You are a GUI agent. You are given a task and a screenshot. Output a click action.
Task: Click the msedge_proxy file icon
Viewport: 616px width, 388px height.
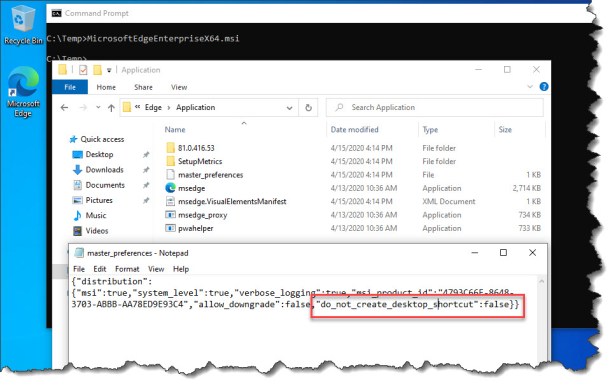(x=170, y=215)
